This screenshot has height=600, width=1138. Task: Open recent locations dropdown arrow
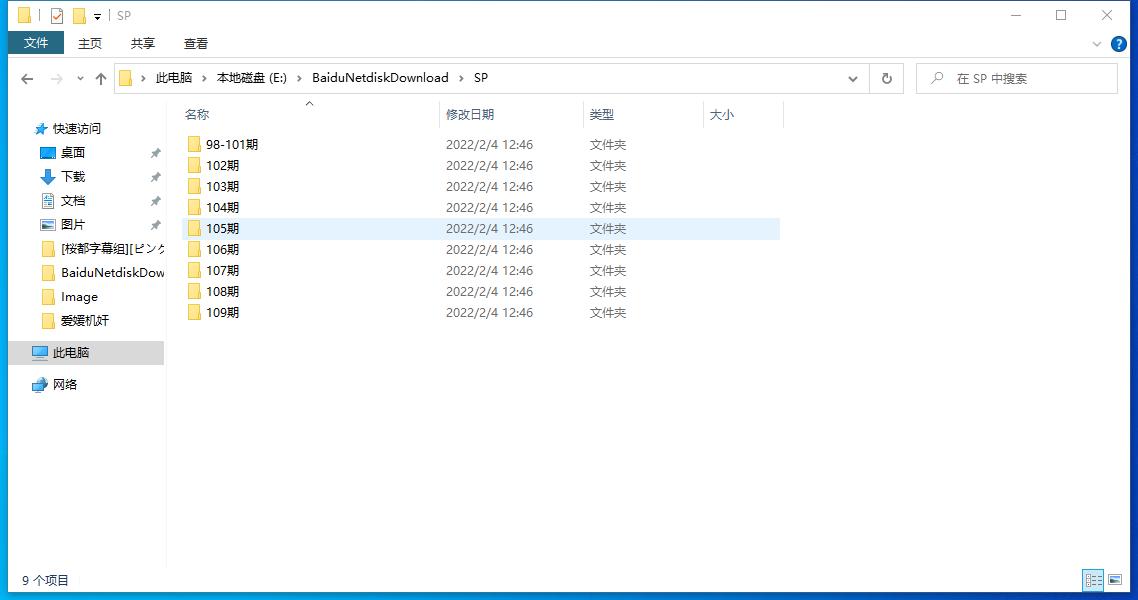click(x=80, y=78)
